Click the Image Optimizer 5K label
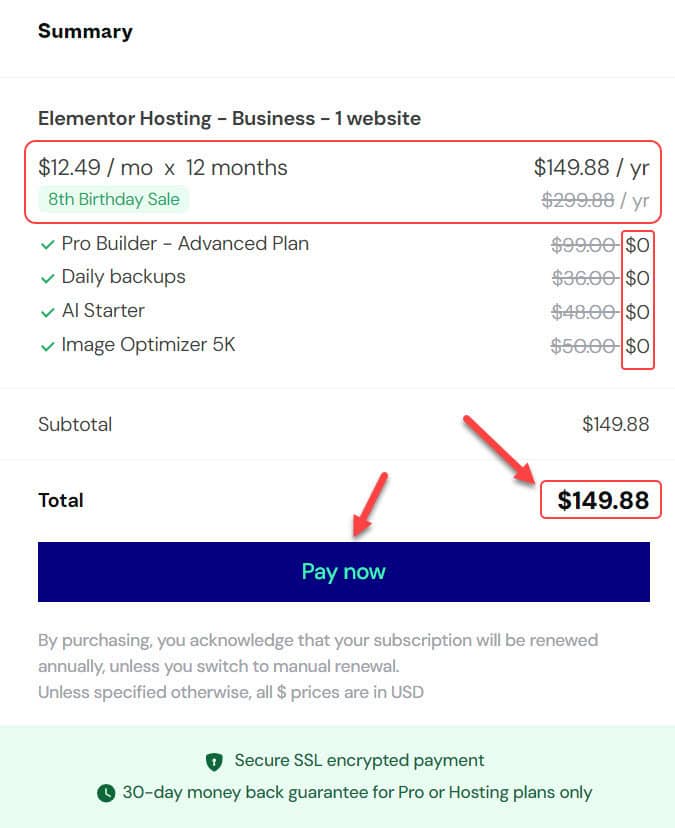675x828 pixels. point(148,346)
